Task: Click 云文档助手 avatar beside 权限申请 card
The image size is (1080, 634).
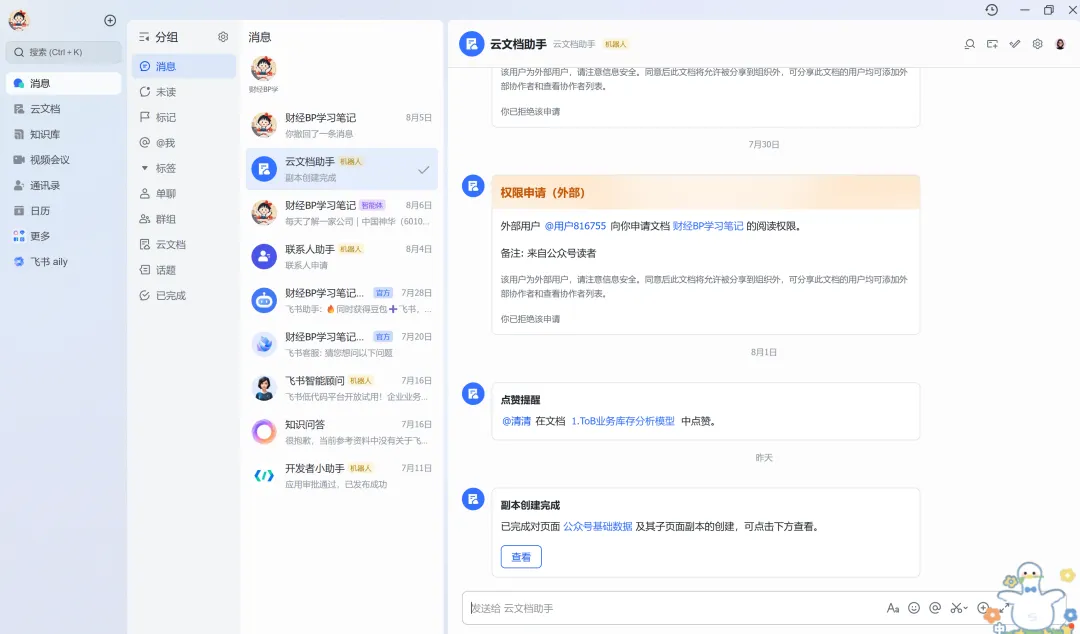Action: [x=473, y=186]
